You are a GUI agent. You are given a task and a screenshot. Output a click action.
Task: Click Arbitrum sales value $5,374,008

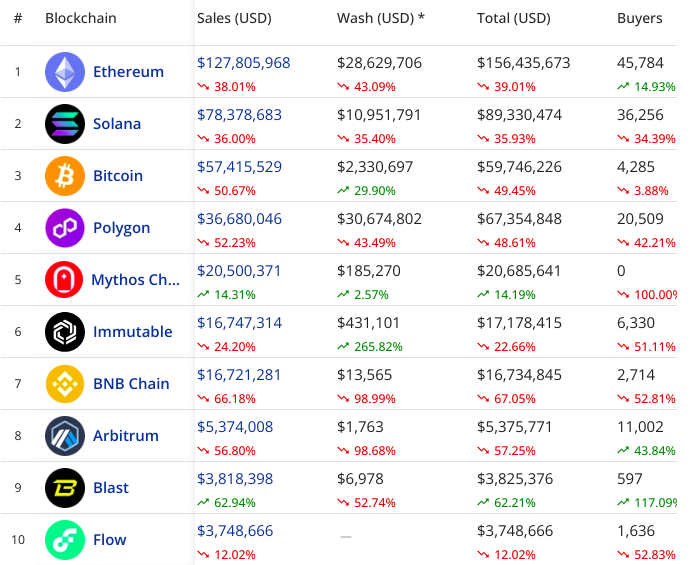tap(235, 427)
